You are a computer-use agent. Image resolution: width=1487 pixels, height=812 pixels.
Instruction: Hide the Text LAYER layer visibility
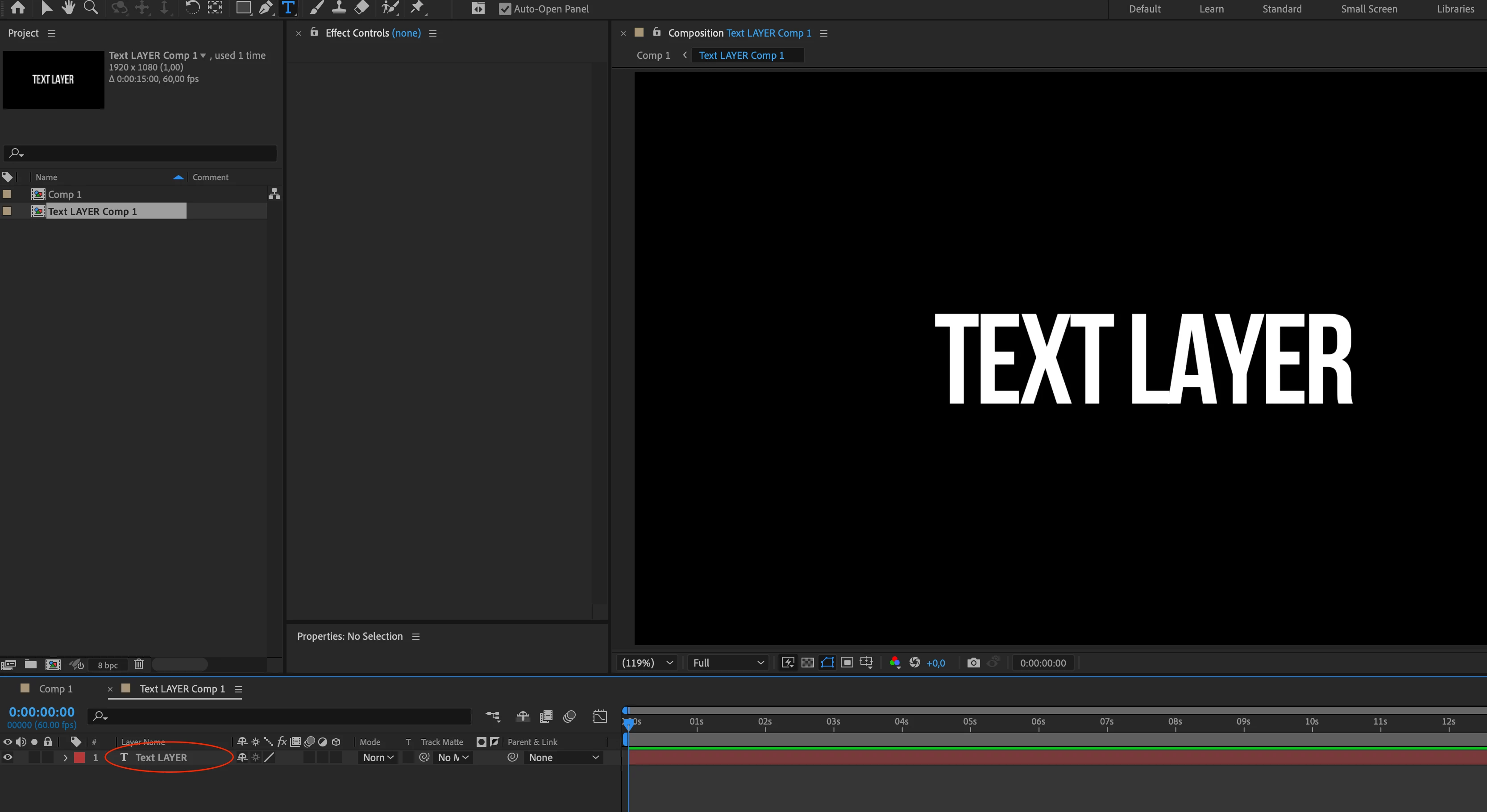click(8, 757)
